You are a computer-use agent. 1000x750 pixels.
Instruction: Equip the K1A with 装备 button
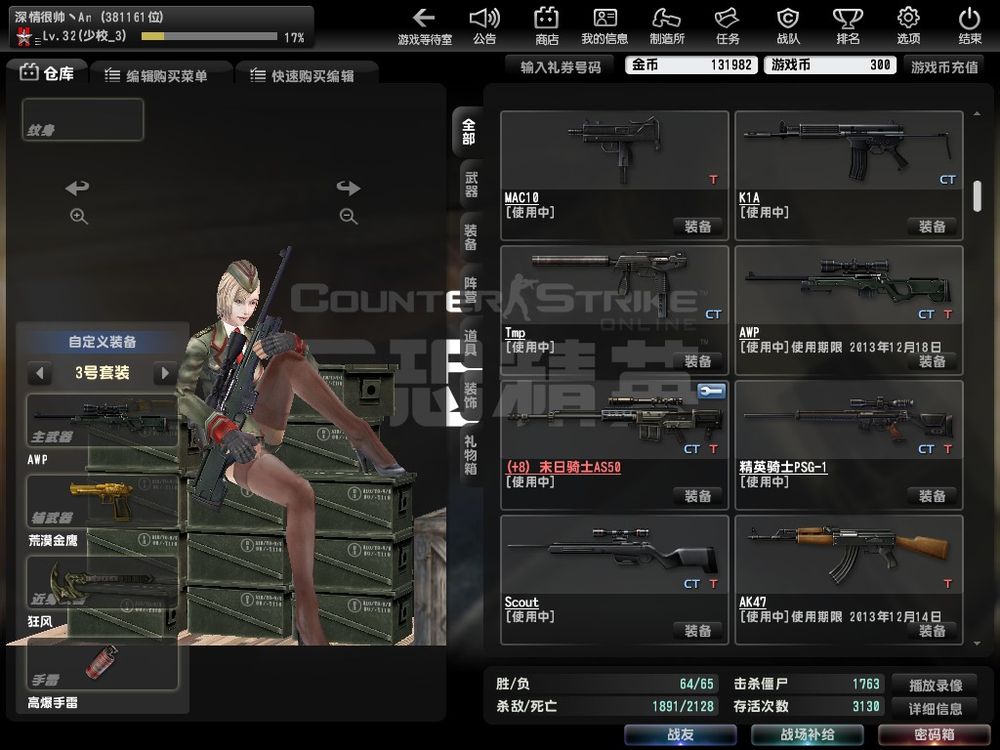(x=932, y=226)
